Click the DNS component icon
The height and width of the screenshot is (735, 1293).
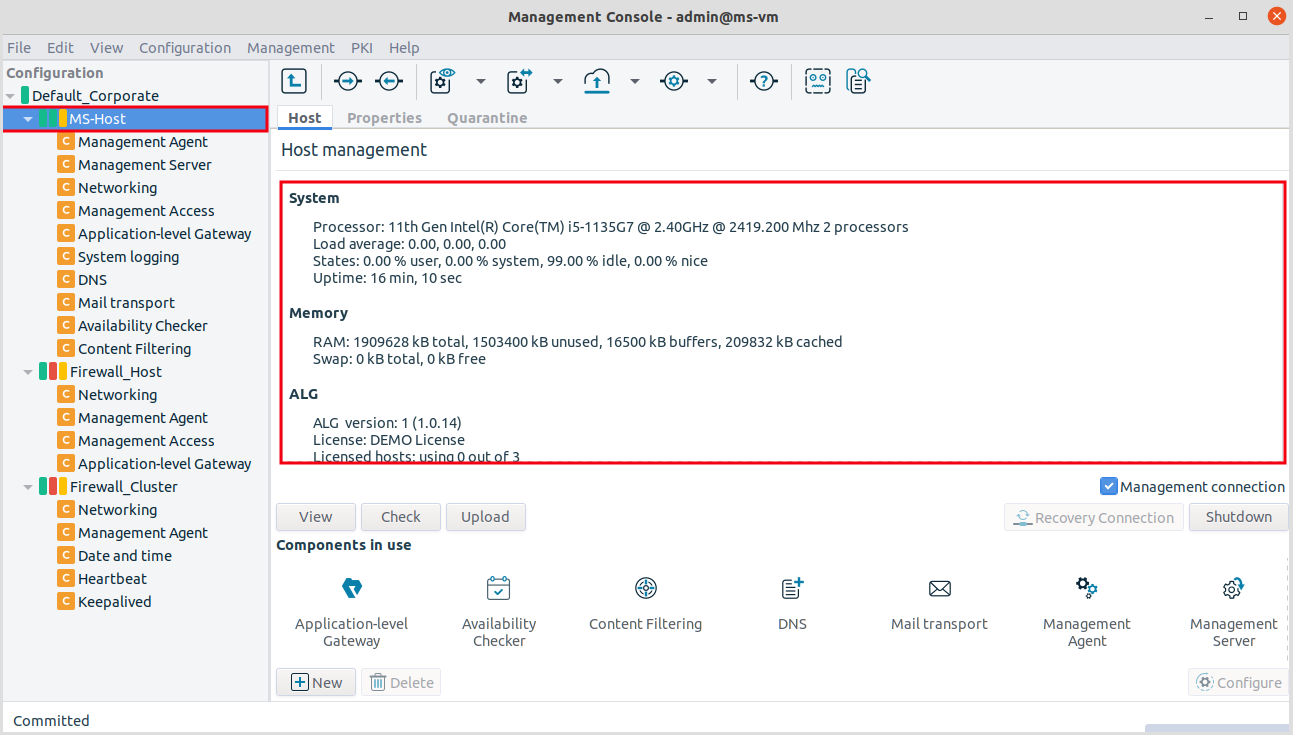(x=791, y=588)
